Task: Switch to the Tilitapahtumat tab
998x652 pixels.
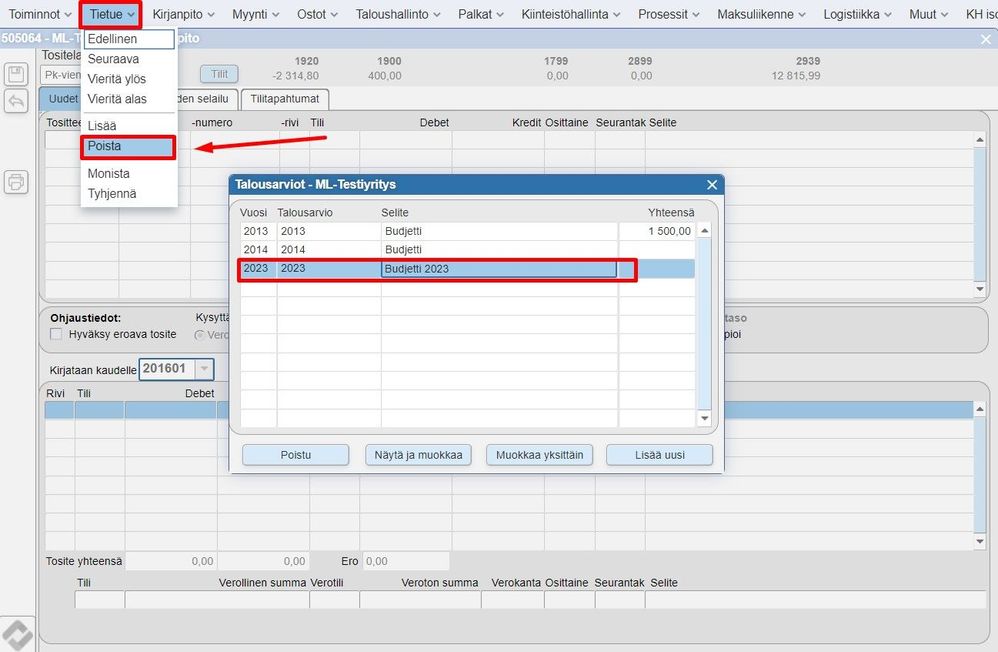Action: click(285, 99)
